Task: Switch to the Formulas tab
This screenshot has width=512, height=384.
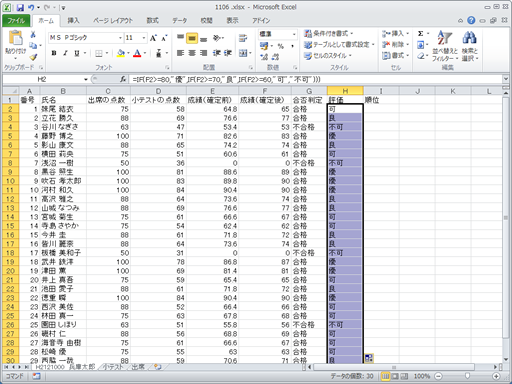Action: point(153,21)
